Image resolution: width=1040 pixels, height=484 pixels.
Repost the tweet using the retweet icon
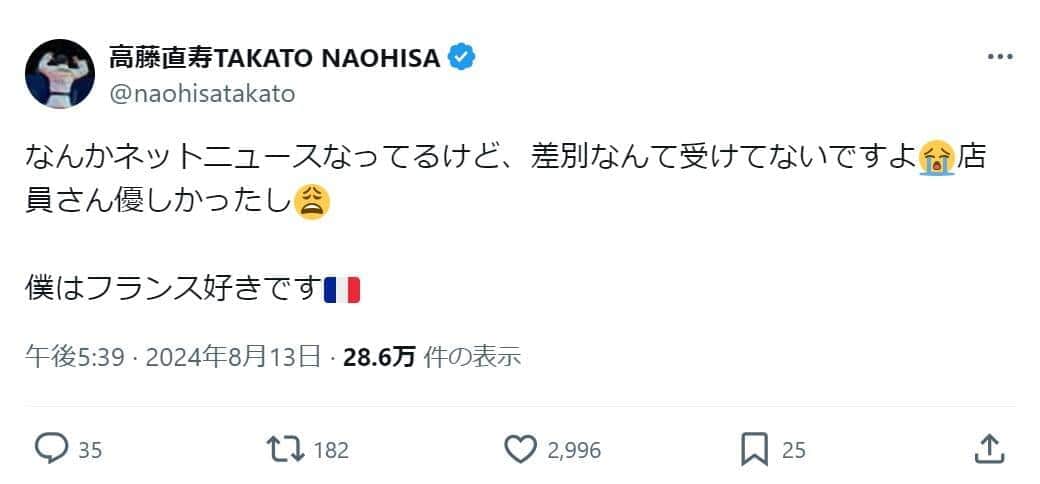pos(287,449)
